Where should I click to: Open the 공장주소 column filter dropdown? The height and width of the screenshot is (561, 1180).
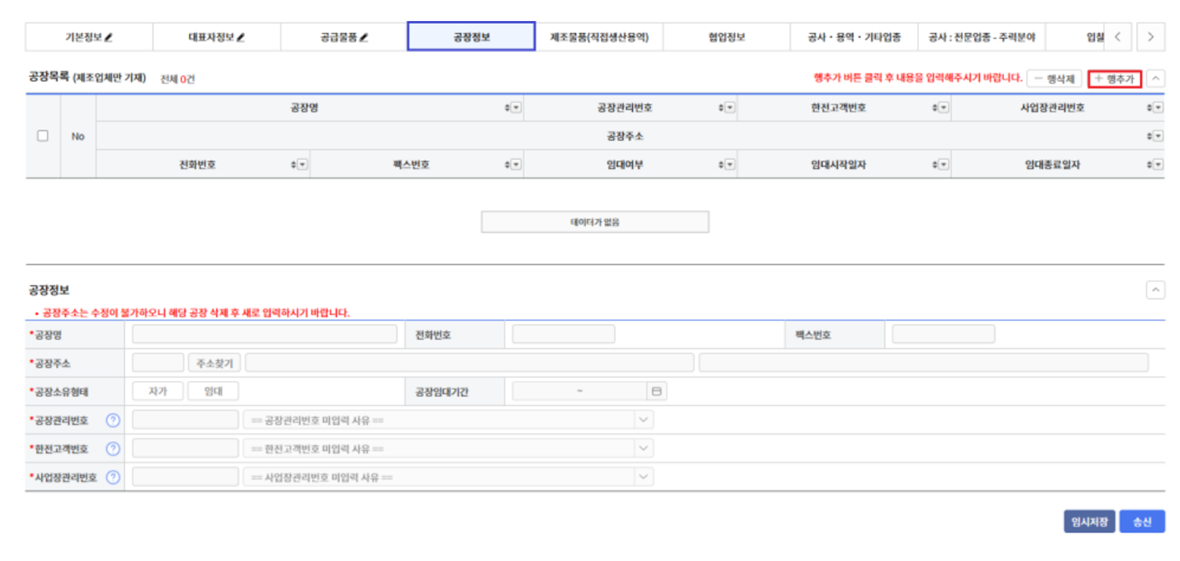click(1158, 136)
